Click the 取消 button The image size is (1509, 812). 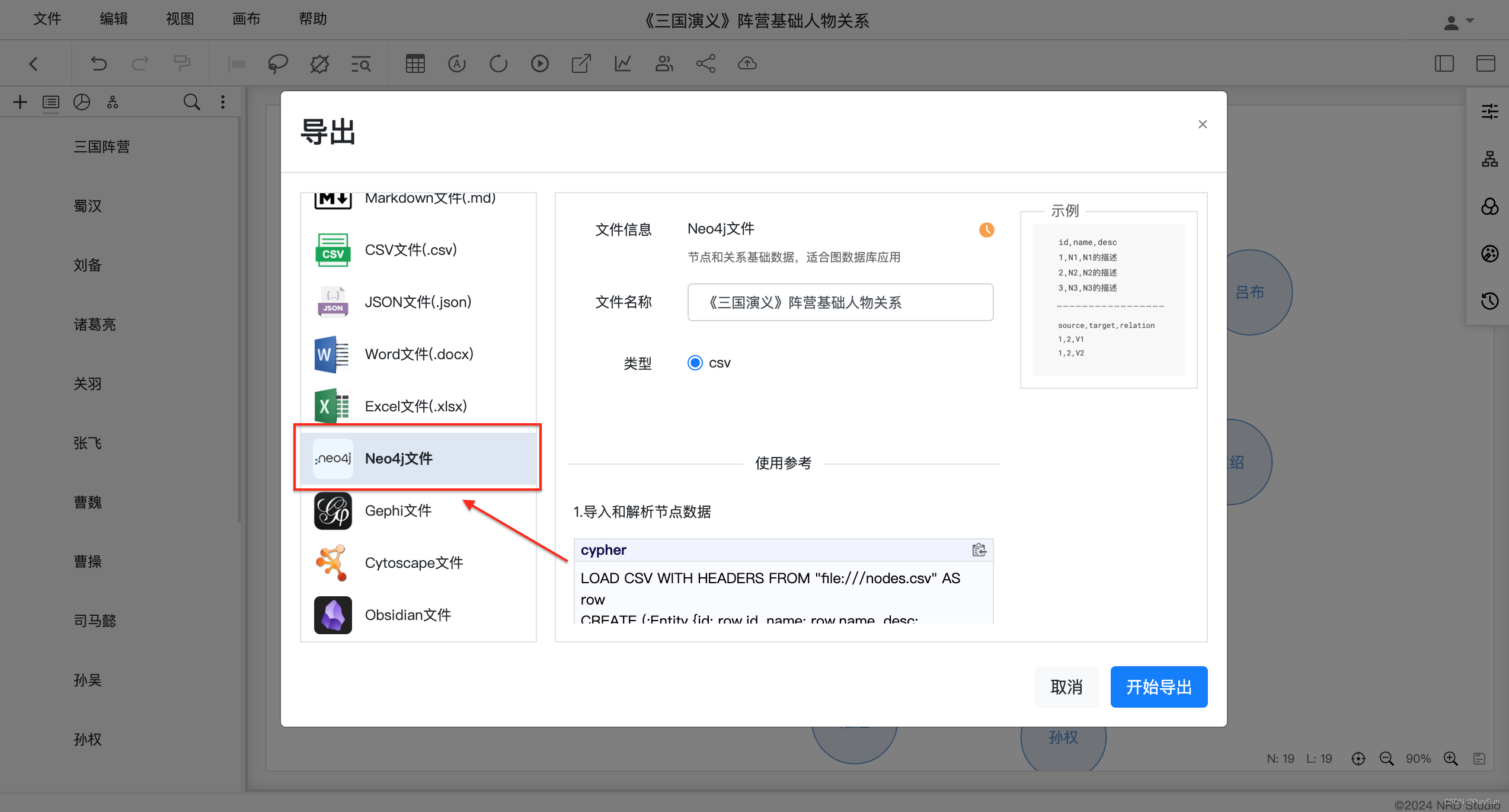(1066, 686)
